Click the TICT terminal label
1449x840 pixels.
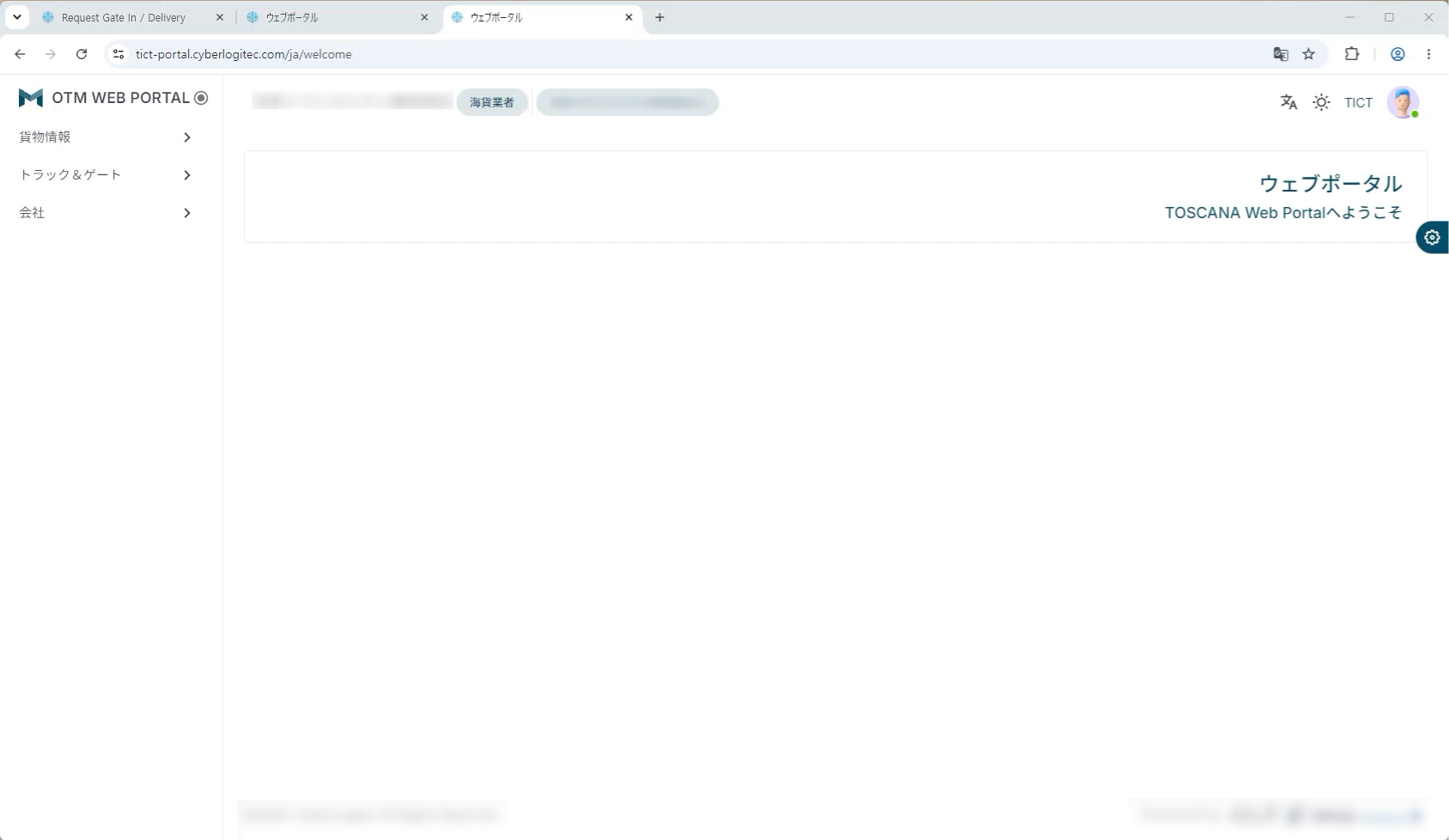coord(1358,103)
